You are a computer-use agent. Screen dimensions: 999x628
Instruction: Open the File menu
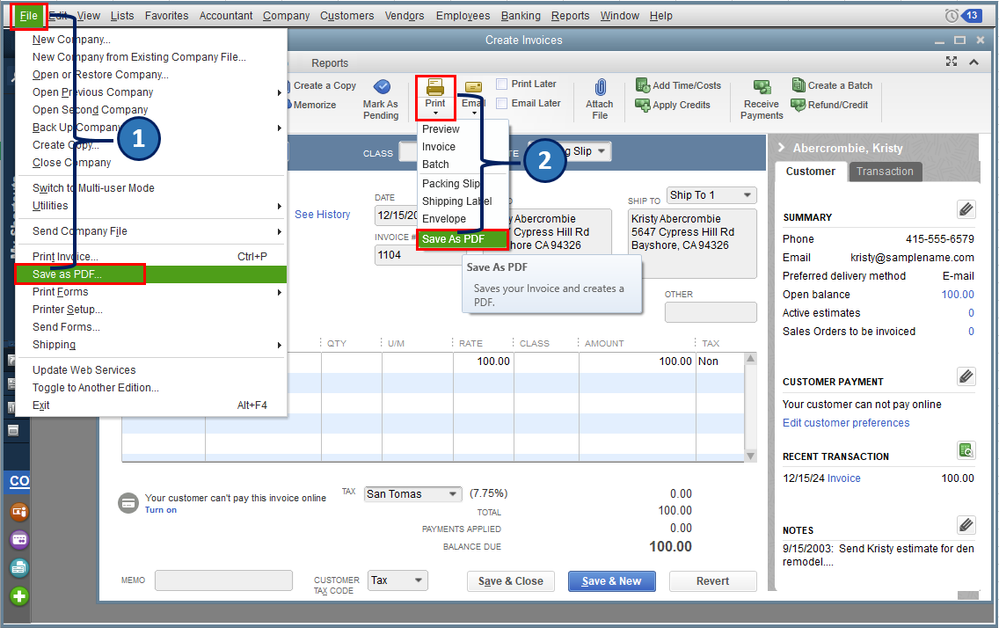coord(29,16)
